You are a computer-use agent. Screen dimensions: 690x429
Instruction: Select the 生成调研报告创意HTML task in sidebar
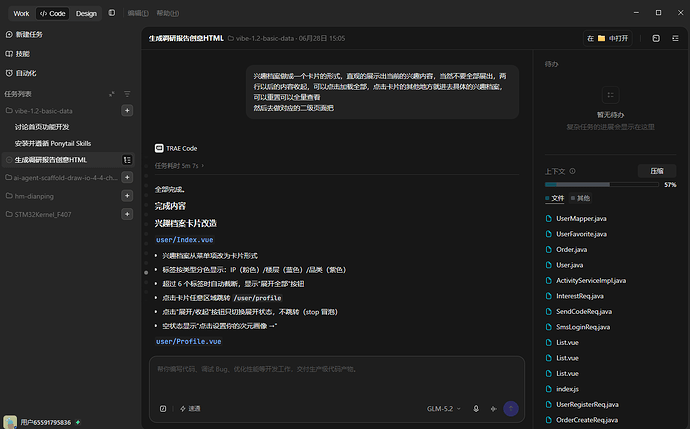[68, 160]
